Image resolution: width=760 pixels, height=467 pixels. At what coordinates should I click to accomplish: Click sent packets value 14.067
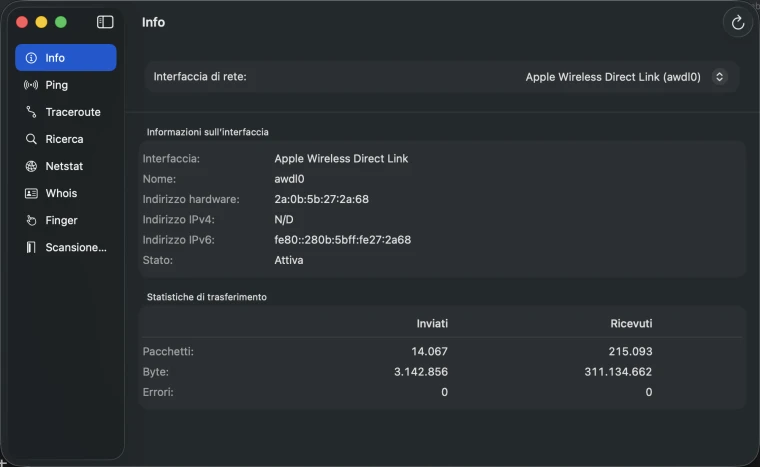(429, 351)
